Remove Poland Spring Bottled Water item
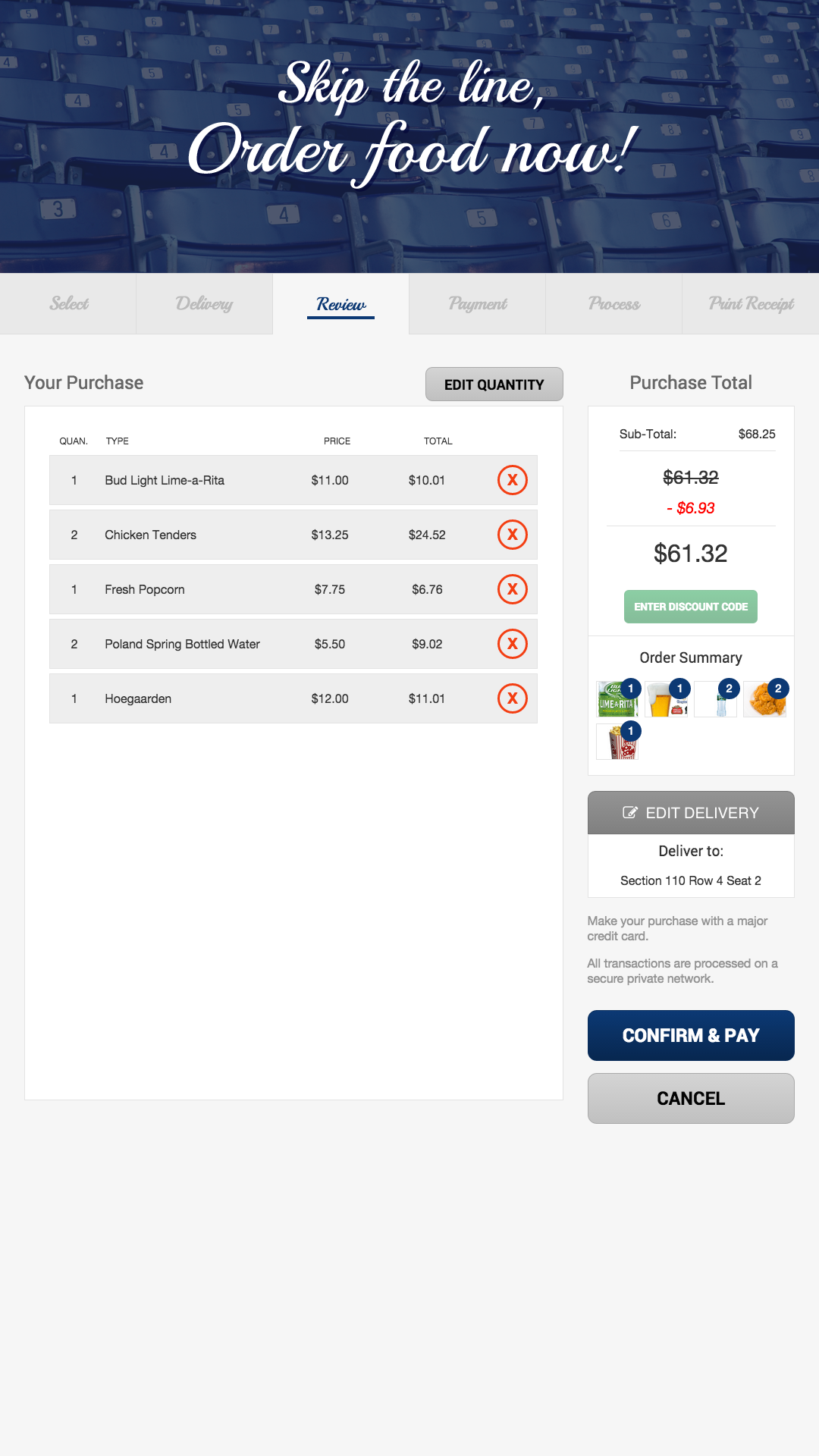The image size is (819, 1456). click(513, 644)
